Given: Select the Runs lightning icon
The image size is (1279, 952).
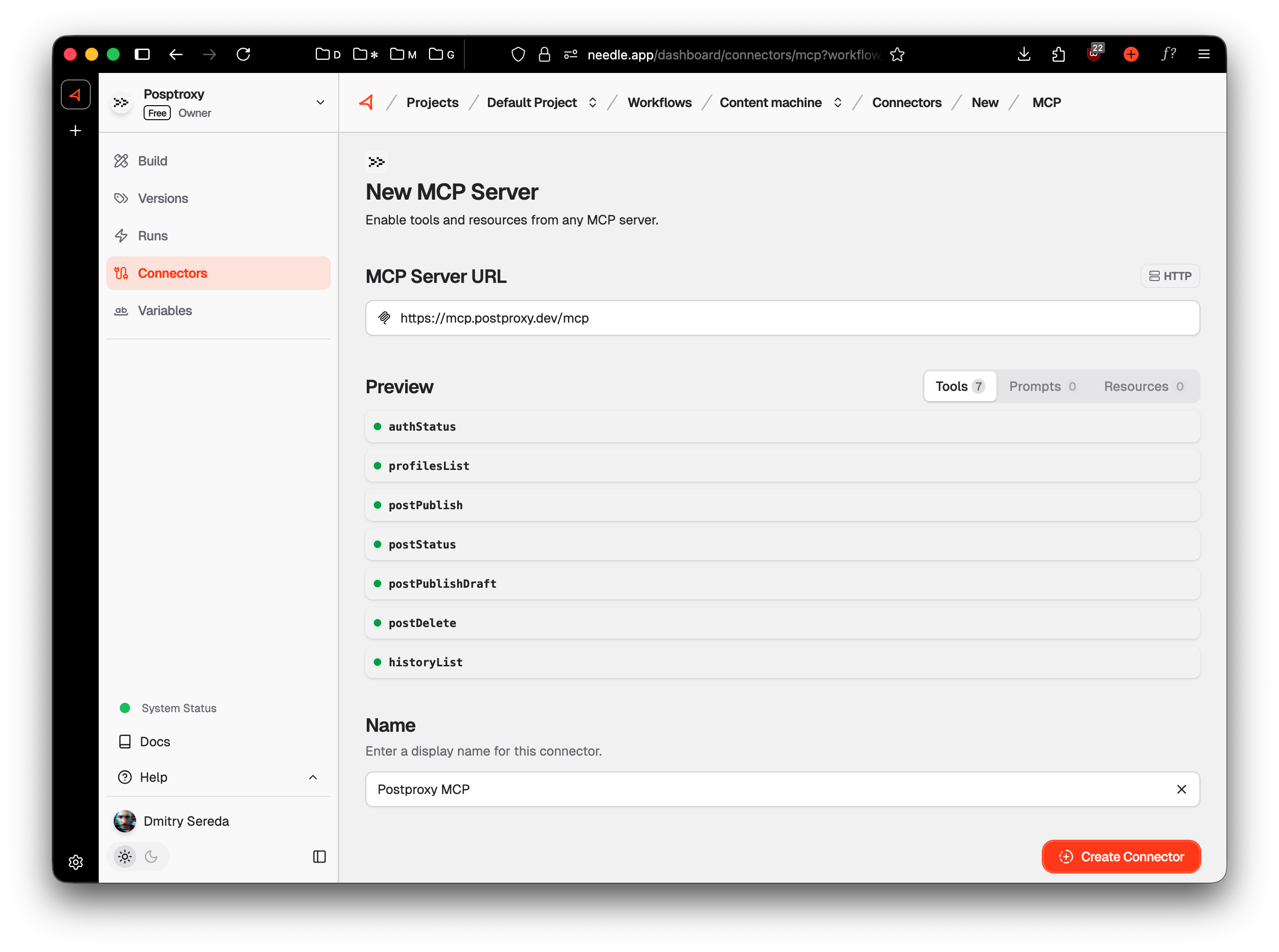Looking at the screenshot, I should [121, 235].
